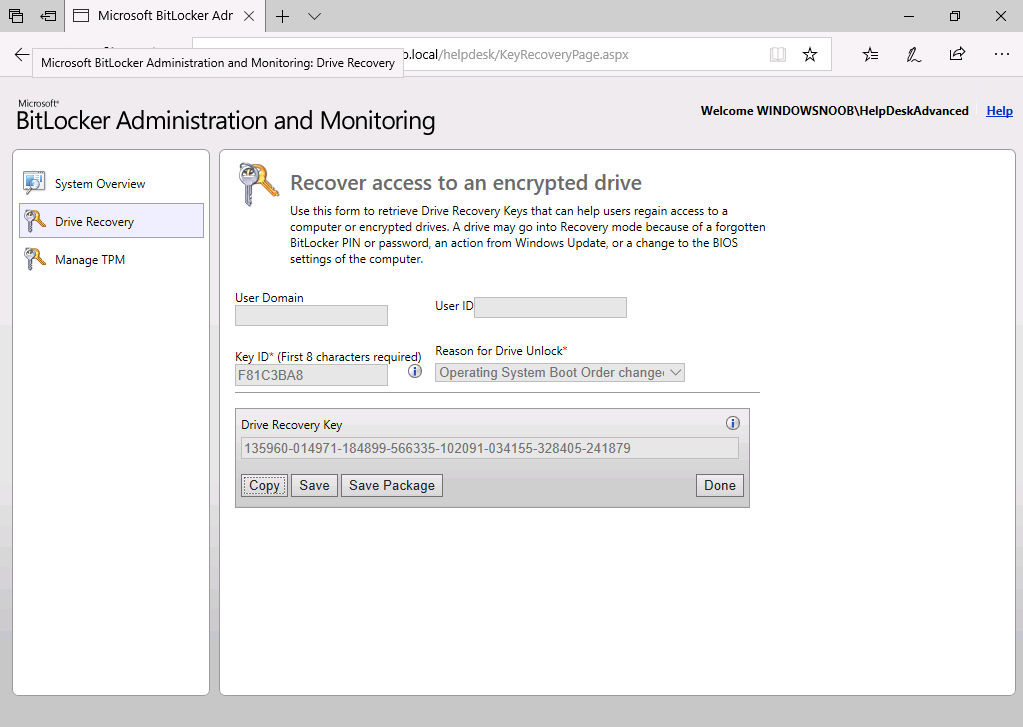
Task: Open the tabs set aside icon
Action: (16, 16)
